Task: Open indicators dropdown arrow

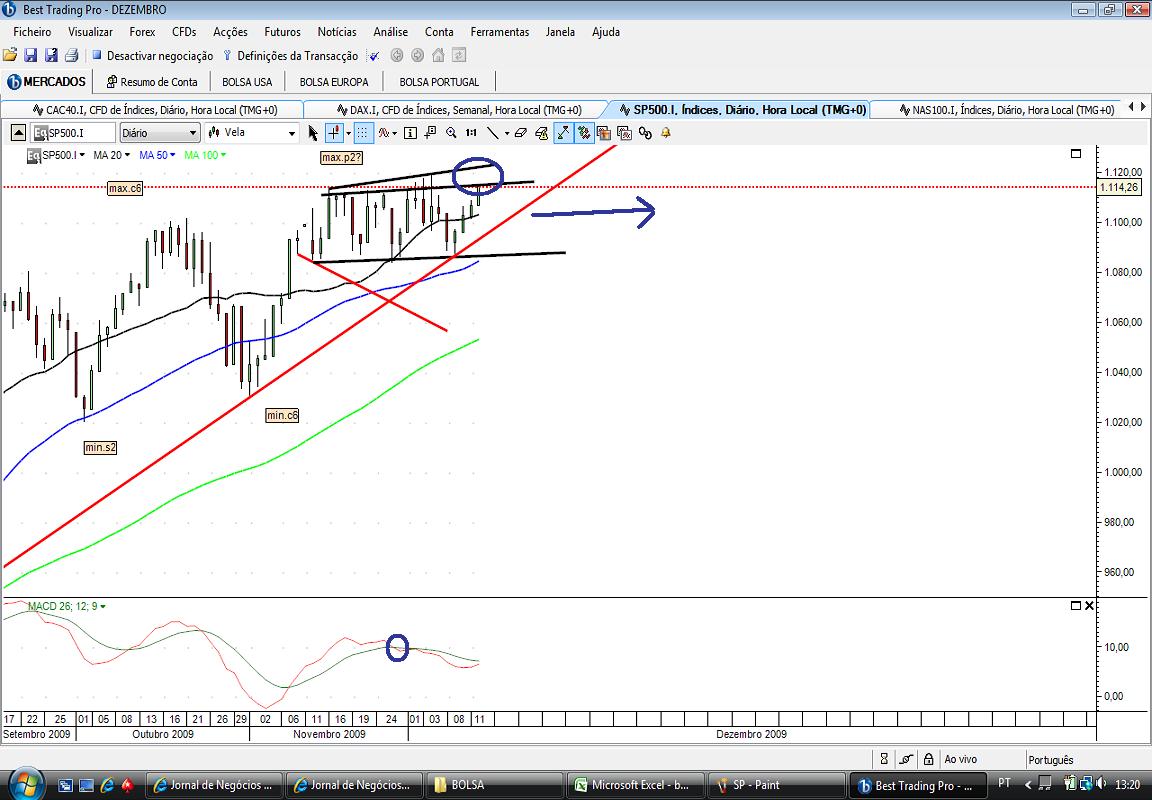Action: [395, 133]
